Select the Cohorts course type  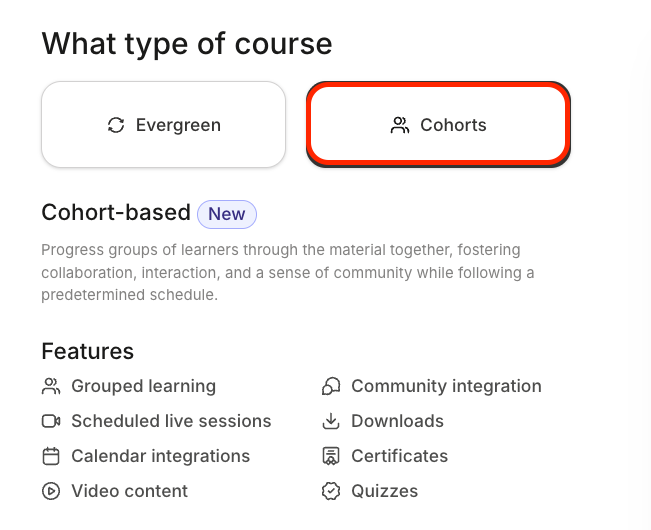tap(438, 125)
